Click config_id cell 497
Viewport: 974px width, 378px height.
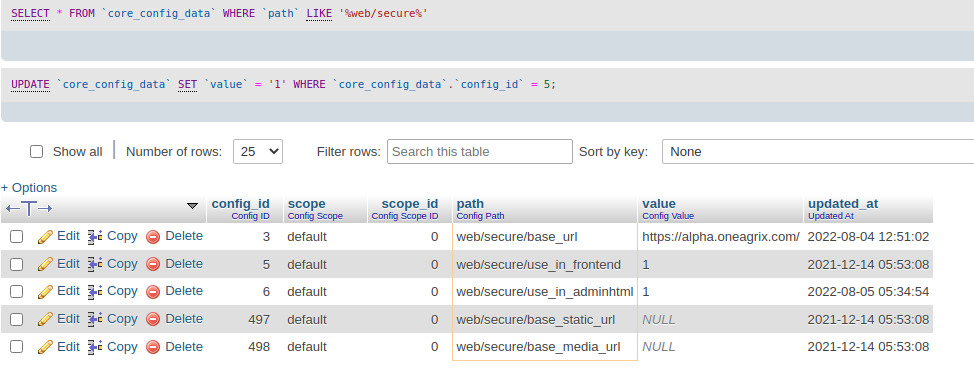coord(259,320)
